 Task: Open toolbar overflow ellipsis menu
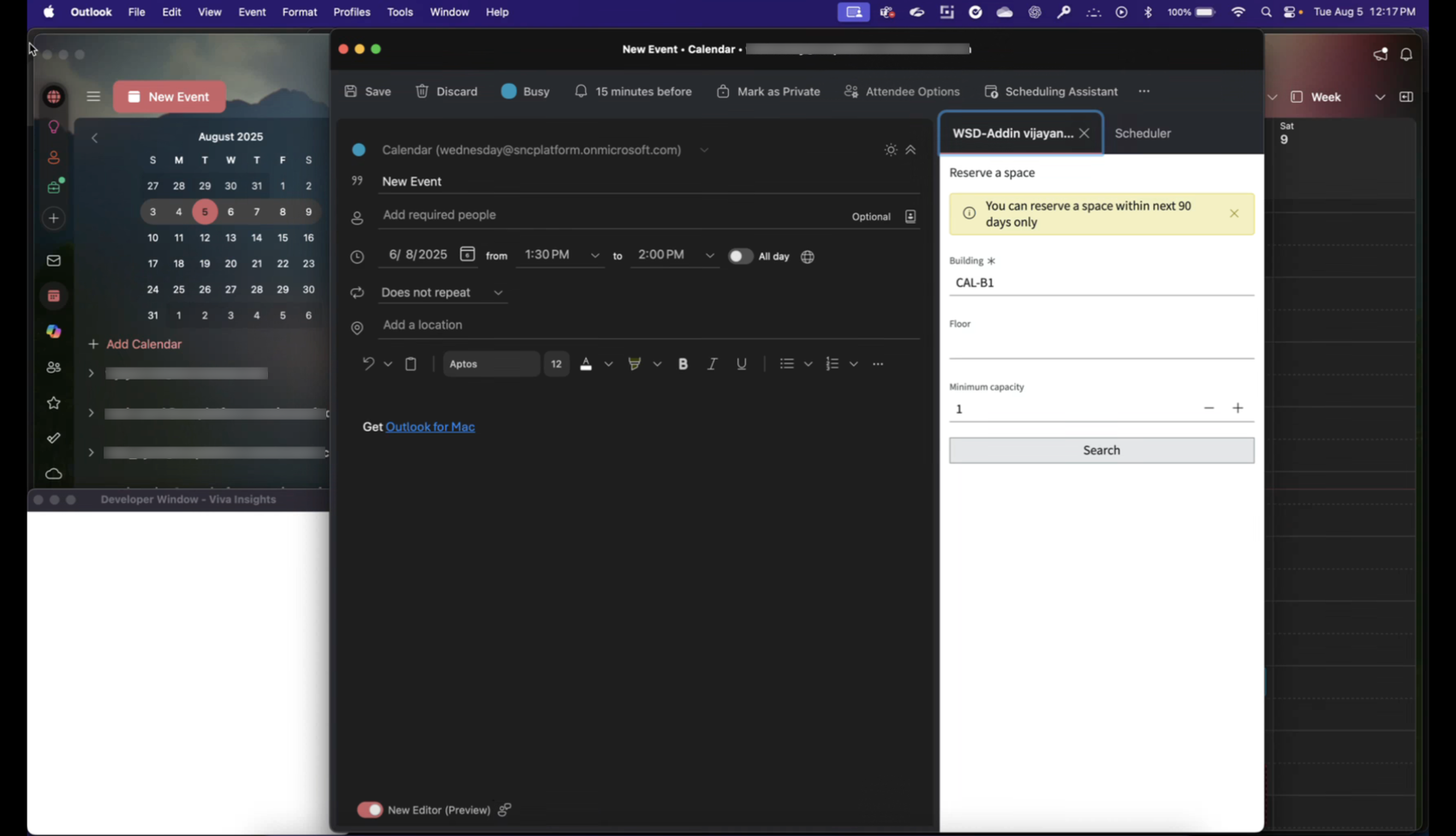pos(1144,92)
